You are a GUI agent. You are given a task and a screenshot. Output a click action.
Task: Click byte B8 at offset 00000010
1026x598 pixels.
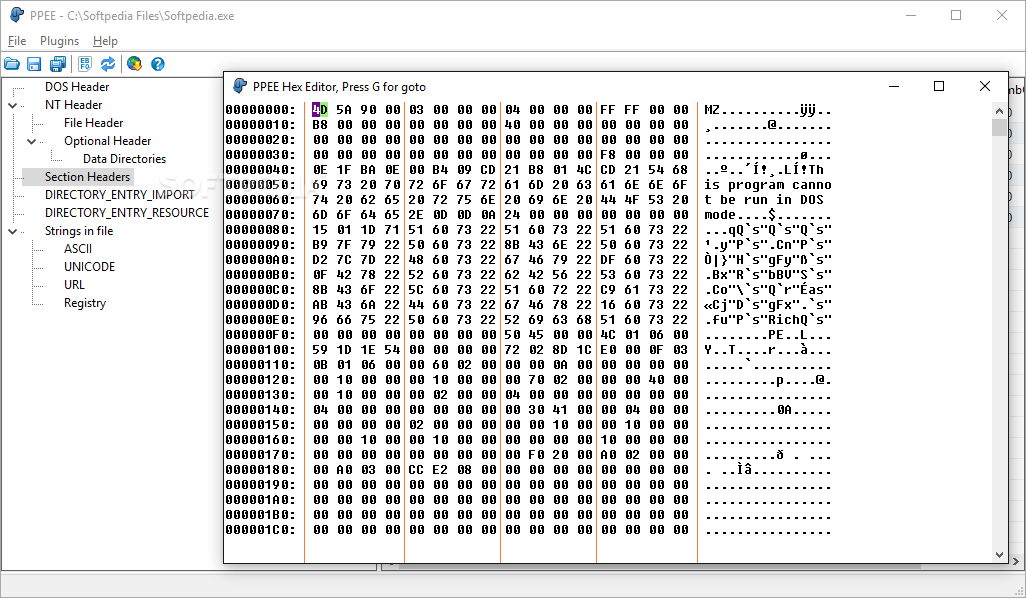click(320, 125)
